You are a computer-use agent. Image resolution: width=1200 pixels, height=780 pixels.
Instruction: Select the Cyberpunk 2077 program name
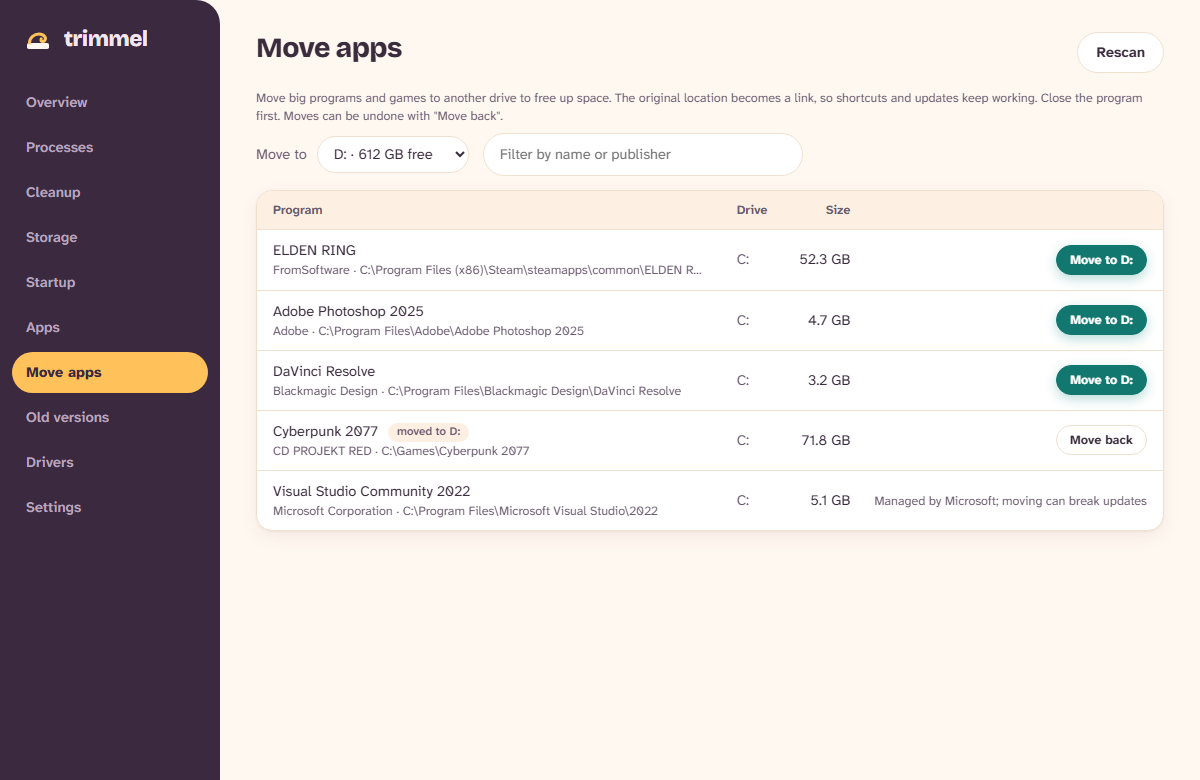point(325,431)
